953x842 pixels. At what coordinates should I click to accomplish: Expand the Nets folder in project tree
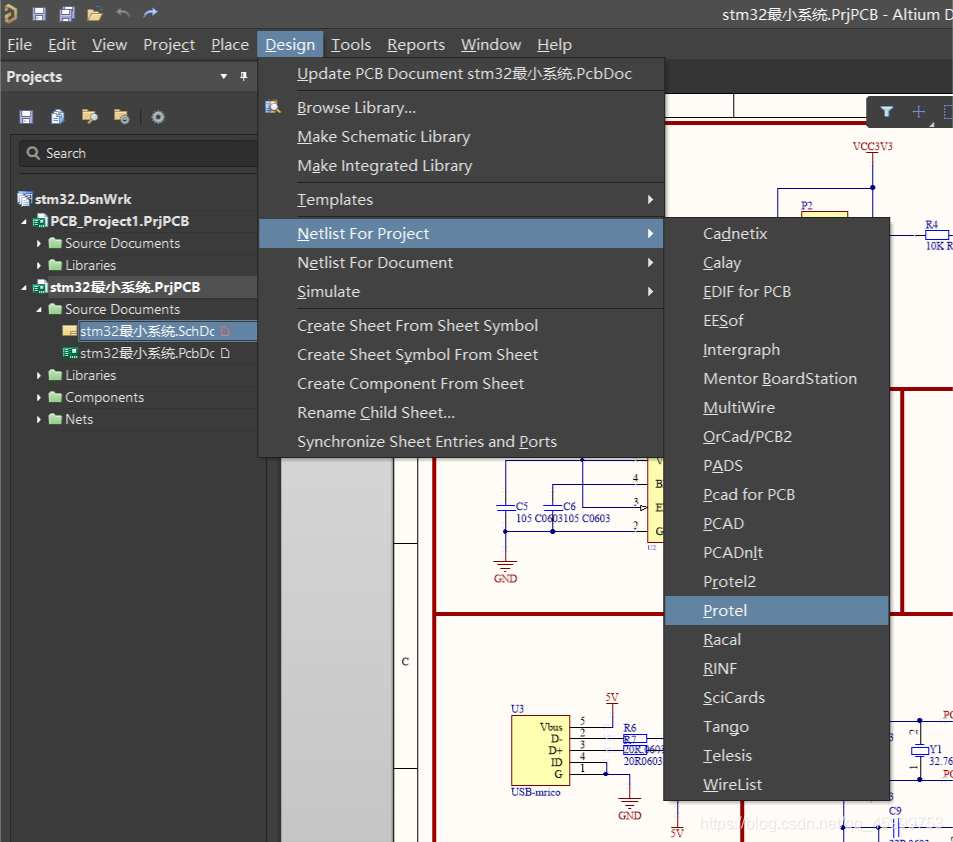pyautogui.click(x=39, y=419)
